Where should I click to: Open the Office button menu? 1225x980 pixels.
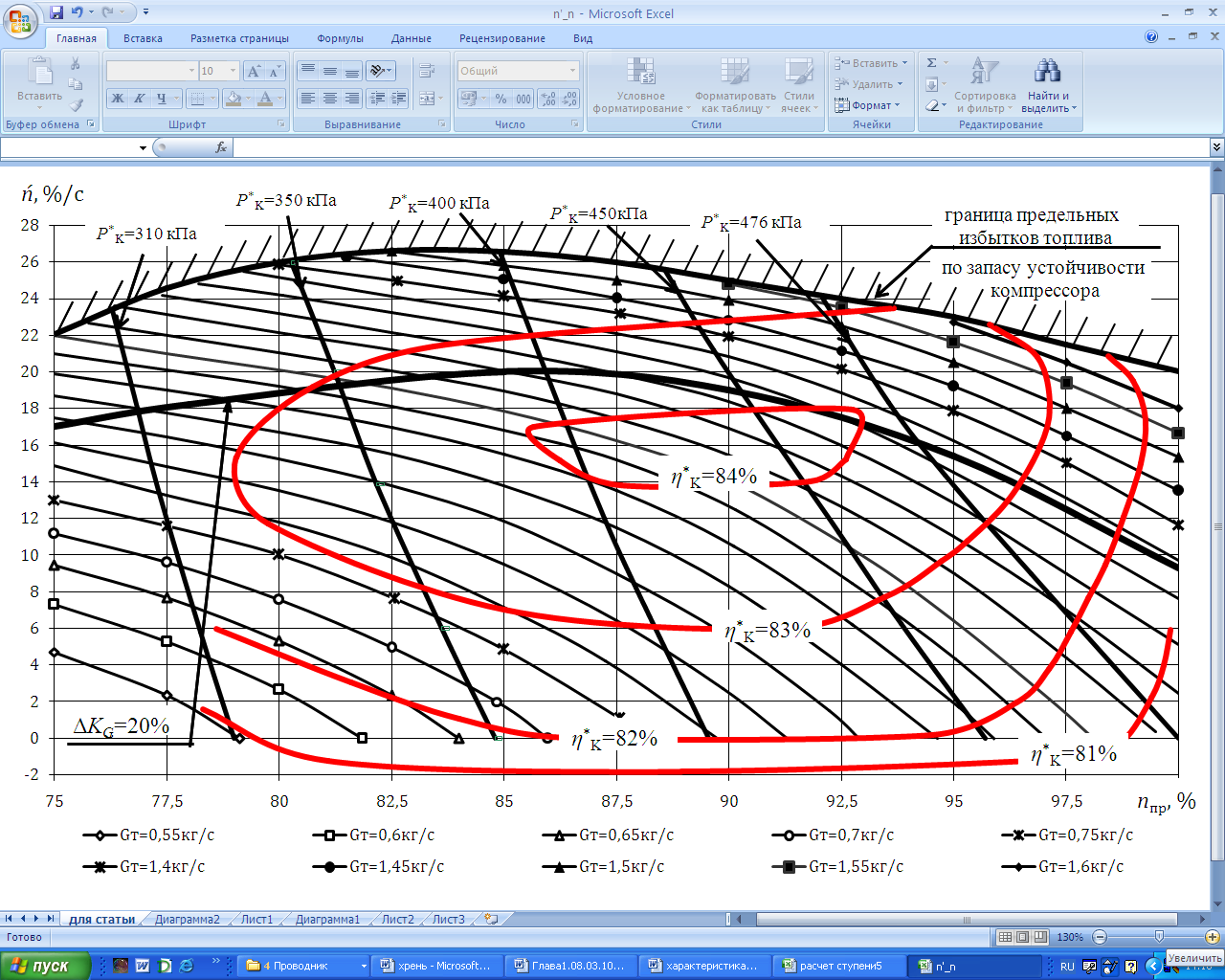point(19,19)
